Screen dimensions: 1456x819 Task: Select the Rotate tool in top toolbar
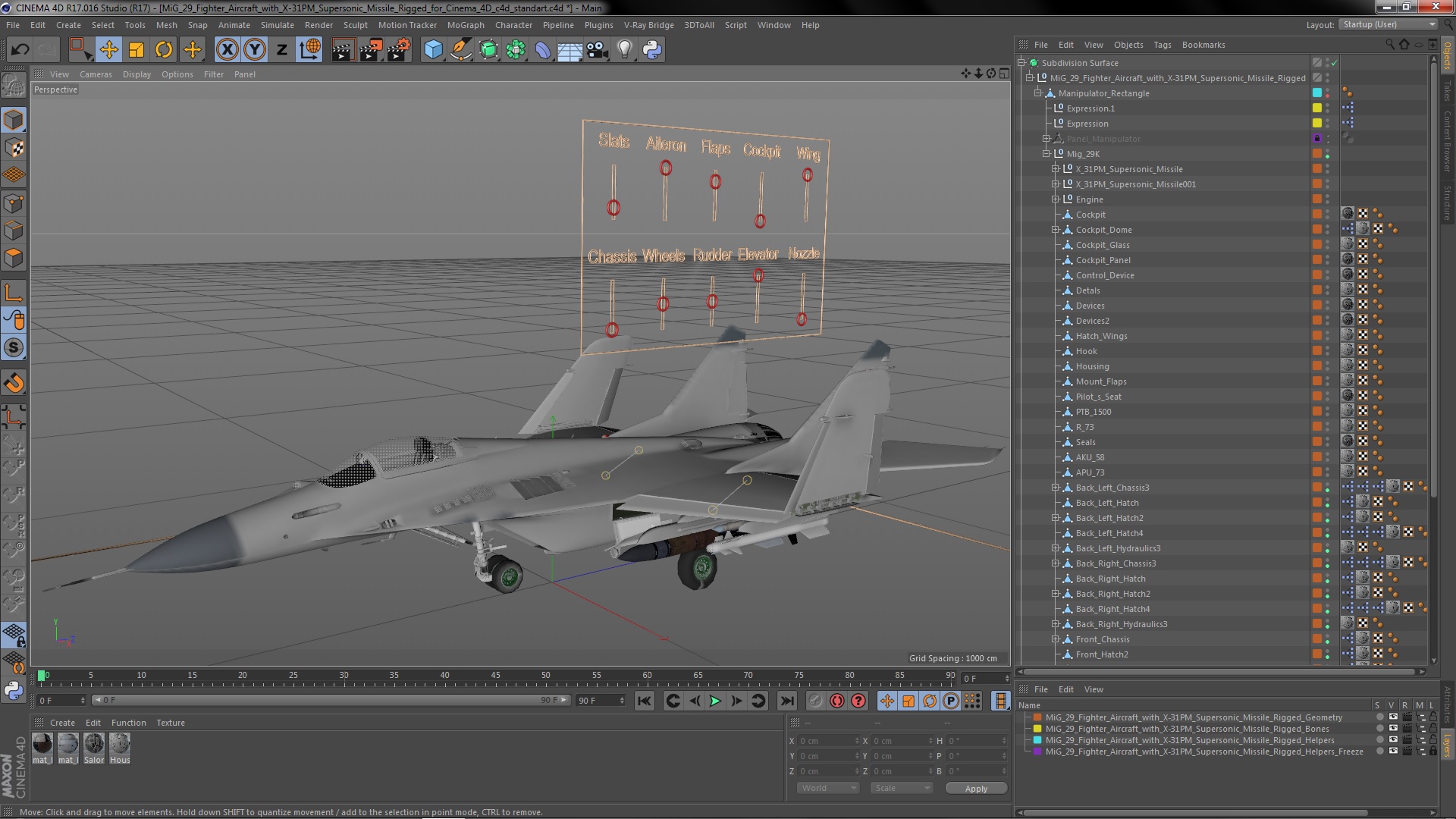164,50
